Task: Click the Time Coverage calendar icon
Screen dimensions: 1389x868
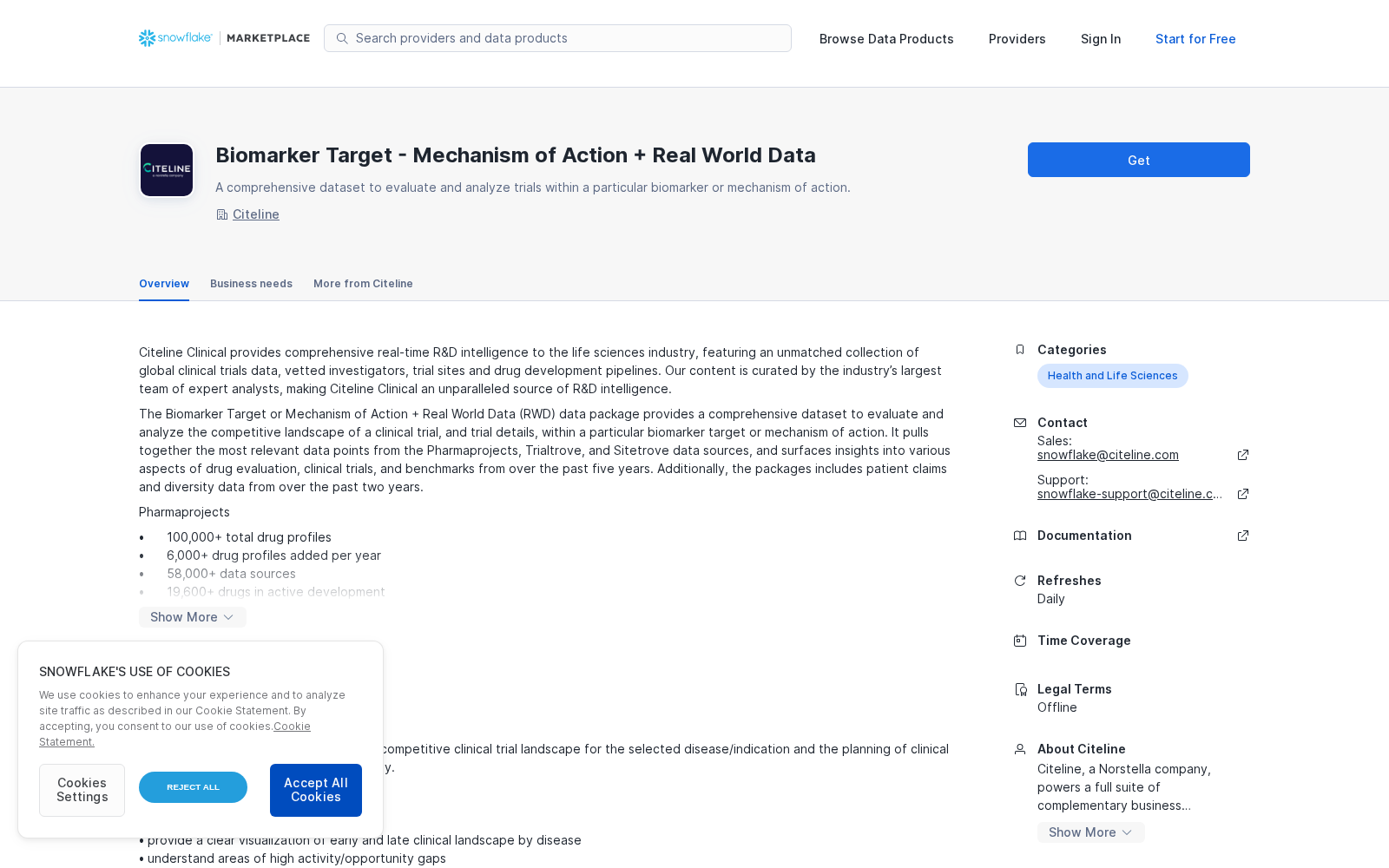Action: (1020, 641)
